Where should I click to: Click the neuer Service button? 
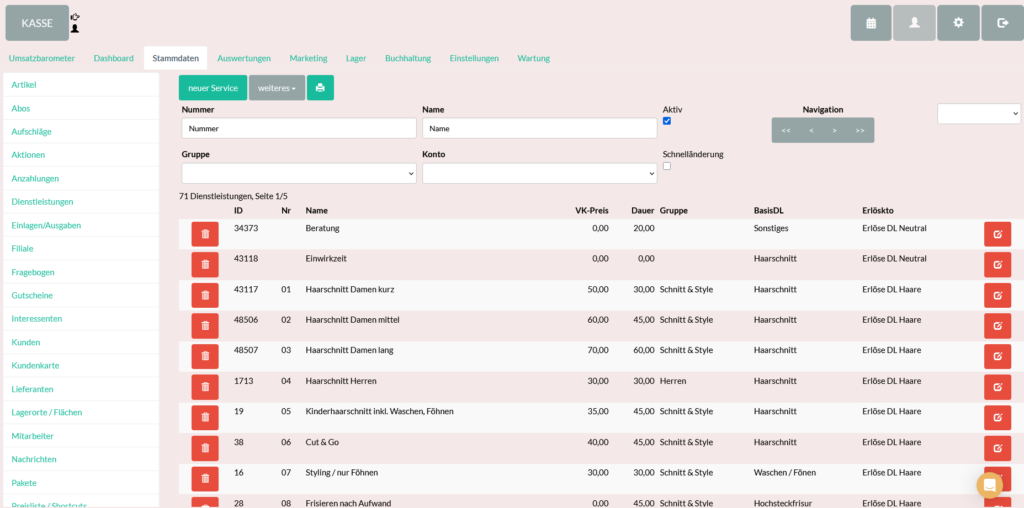(213, 88)
